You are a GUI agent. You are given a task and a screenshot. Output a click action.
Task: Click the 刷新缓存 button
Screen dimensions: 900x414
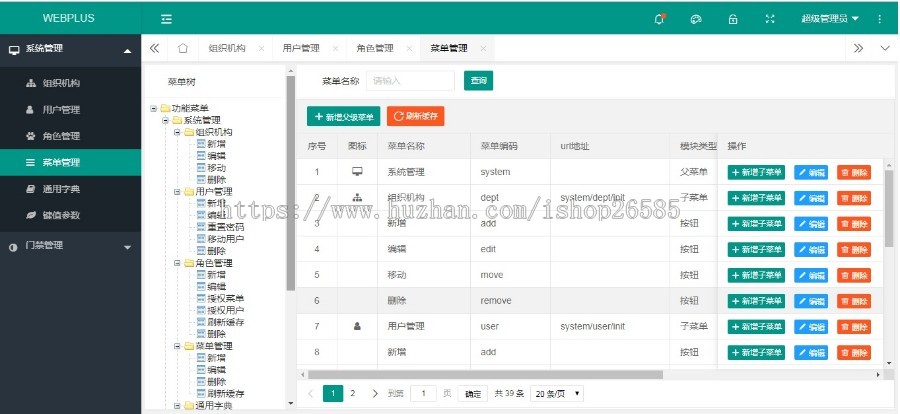click(415, 117)
